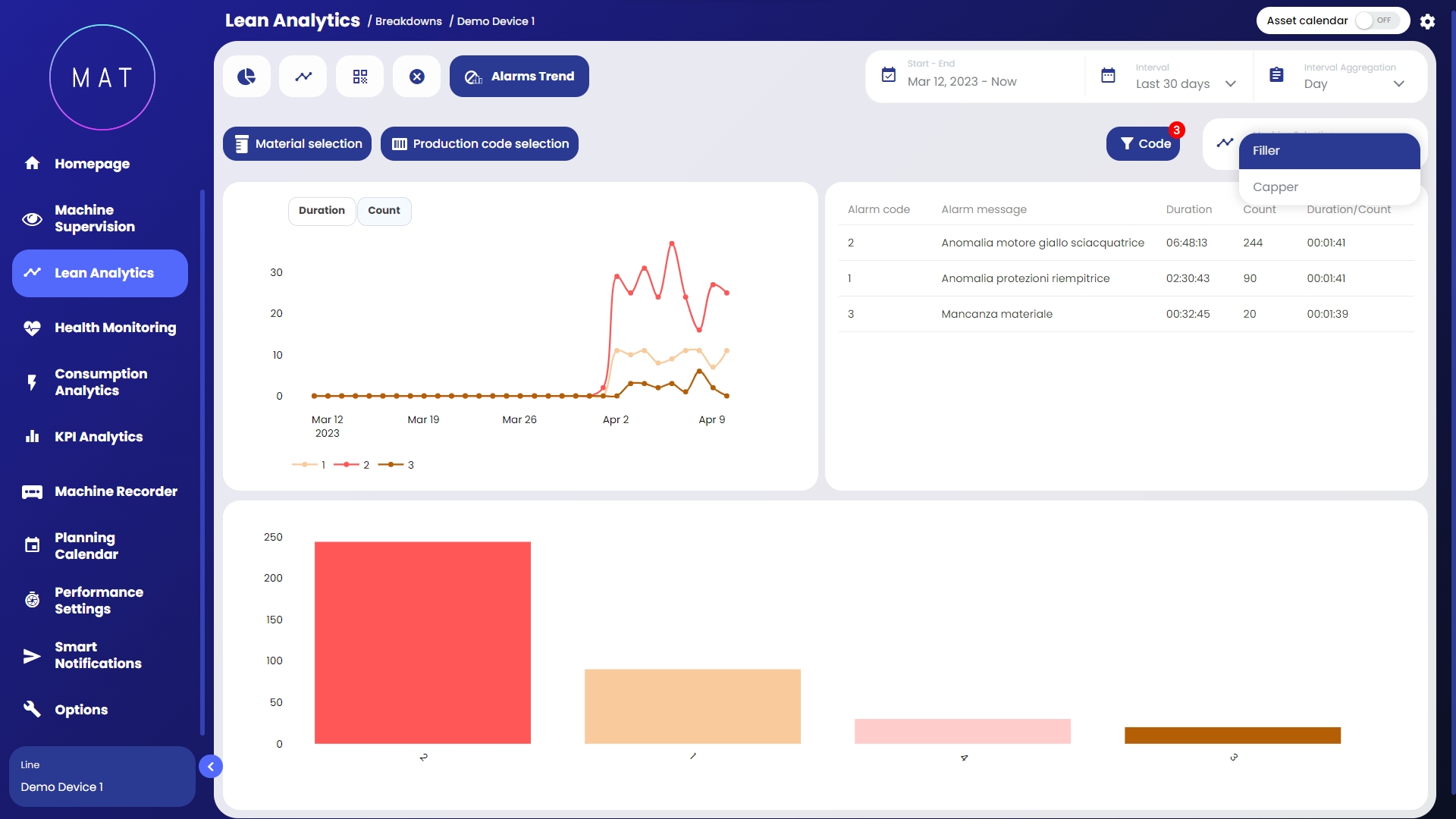
Task: Switch to the Count tab
Action: coord(384,211)
